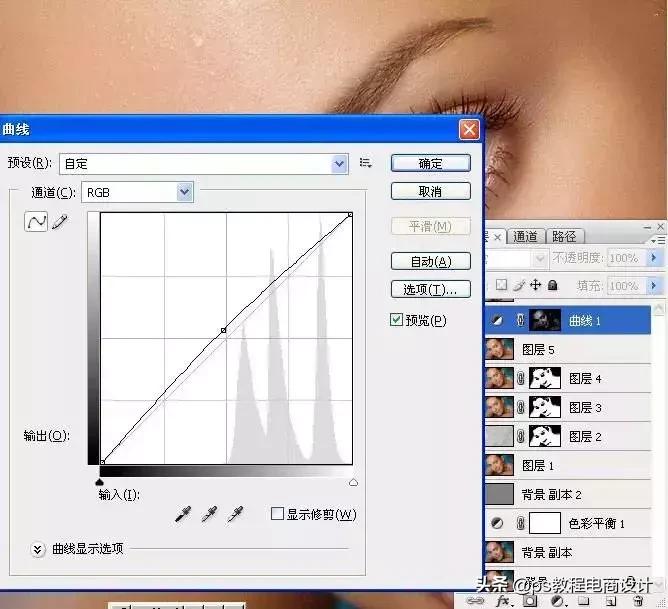Click the lock transparent pixels icon
The image size is (668, 609).
pos(501,285)
